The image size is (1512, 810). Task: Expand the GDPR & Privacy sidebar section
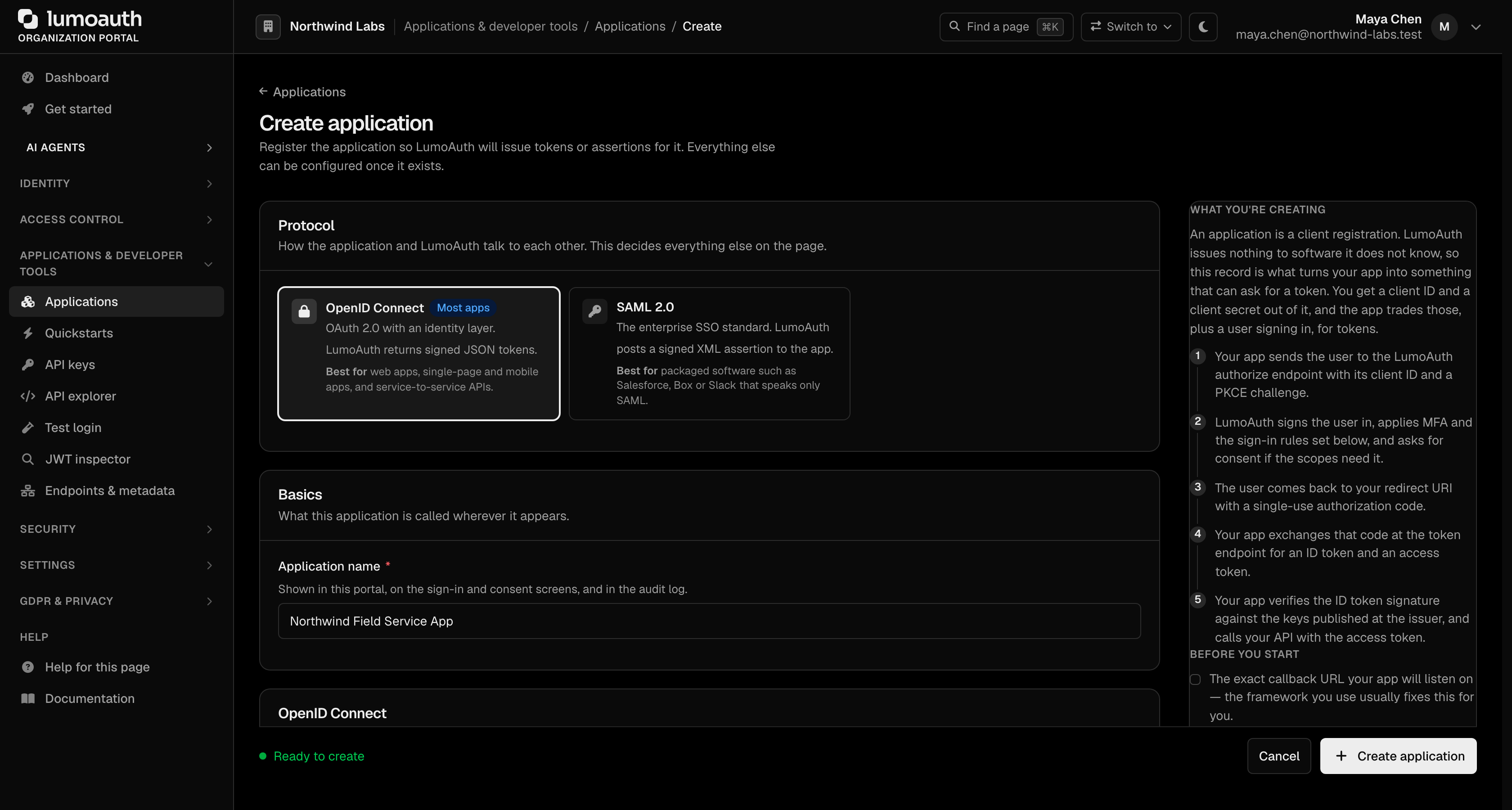click(116, 601)
